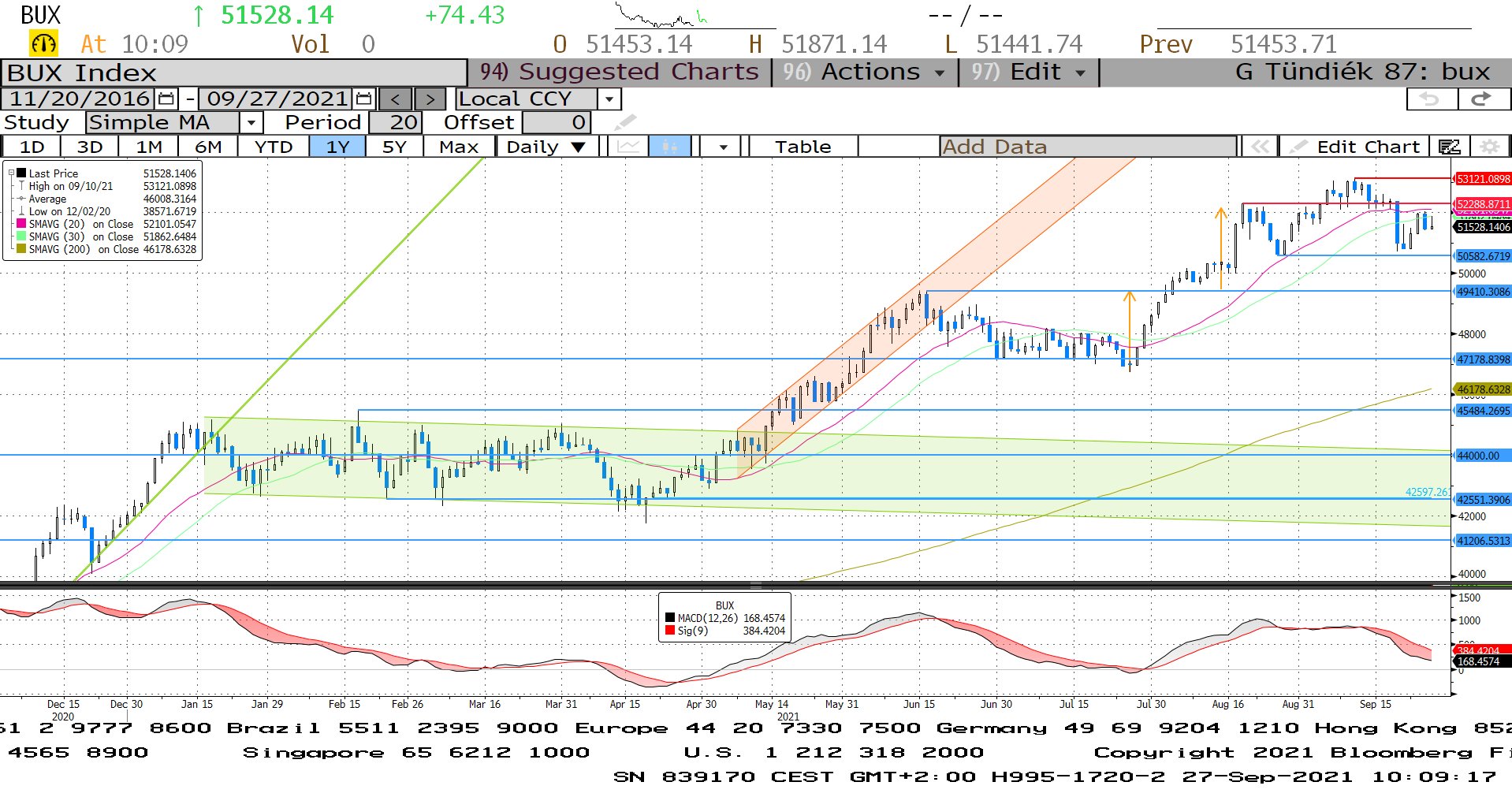The height and width of the screenshot is (808, 1512).
Task: Select the candlestick chart type icon
Action: tap(670, 147)
